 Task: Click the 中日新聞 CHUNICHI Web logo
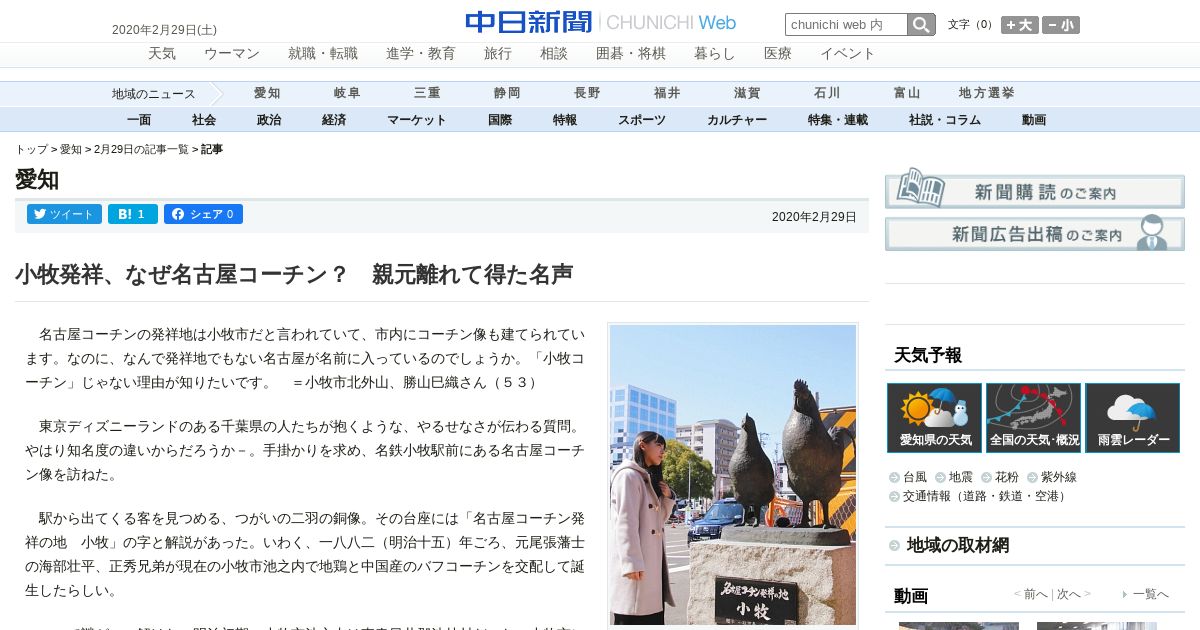(x=600, y=22)
